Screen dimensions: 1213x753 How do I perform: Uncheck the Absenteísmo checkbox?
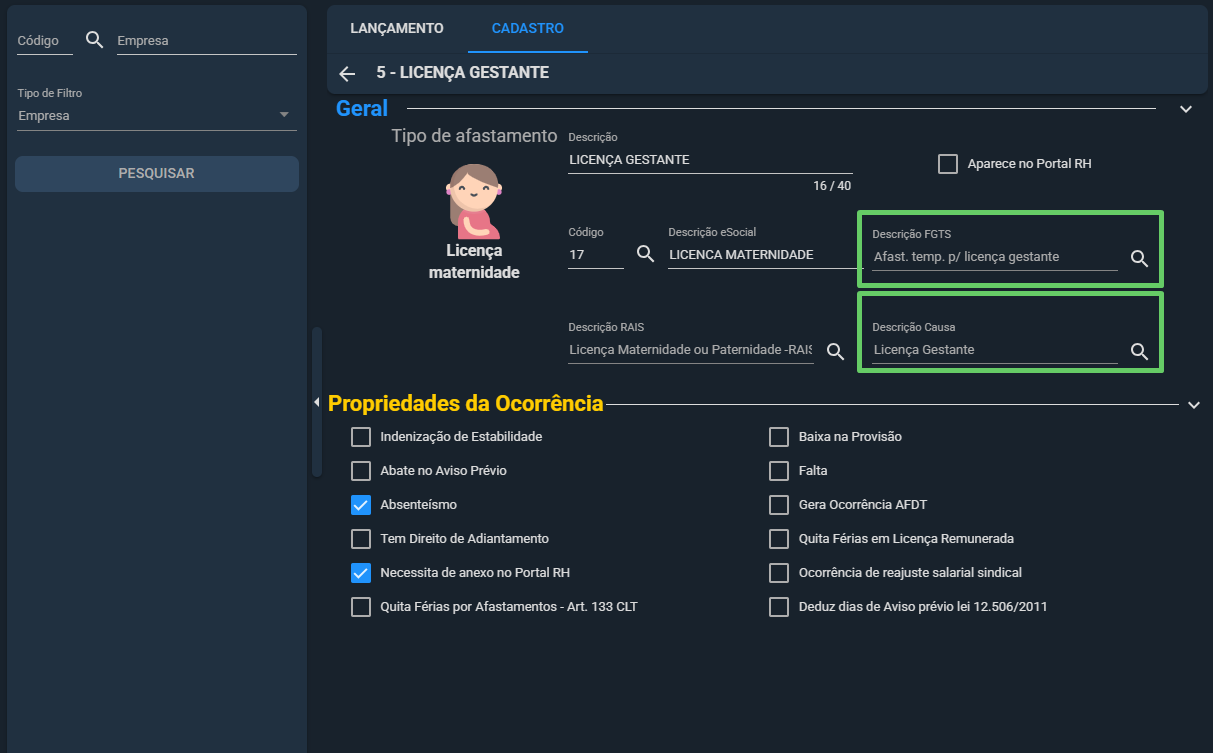point(361,505)
